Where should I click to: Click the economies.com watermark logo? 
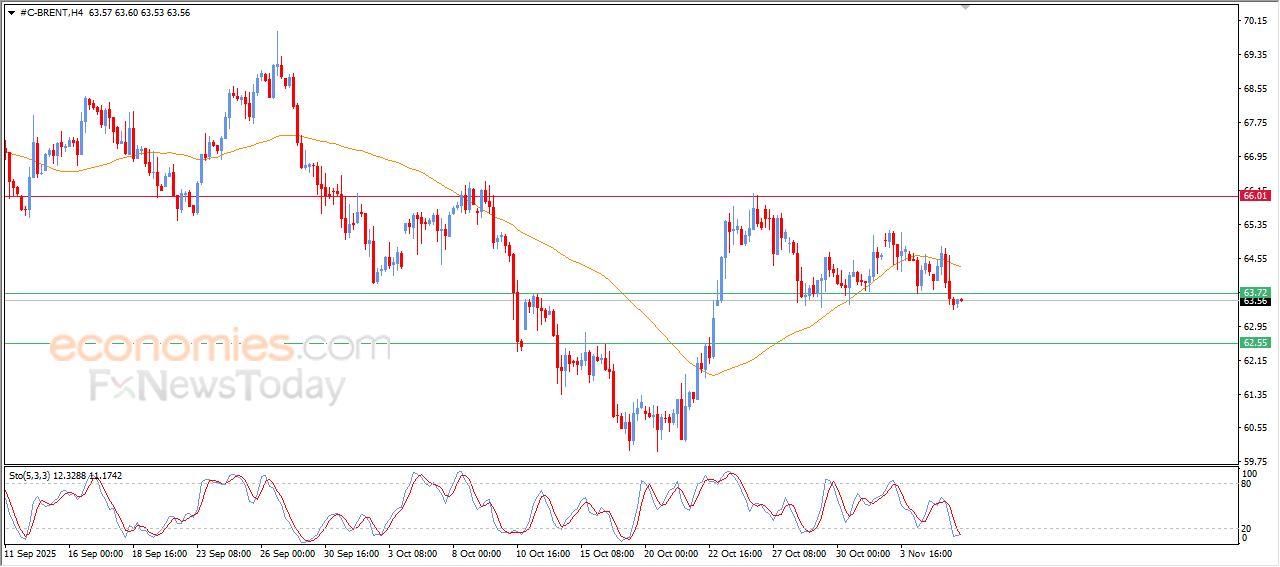click(220, 347)
